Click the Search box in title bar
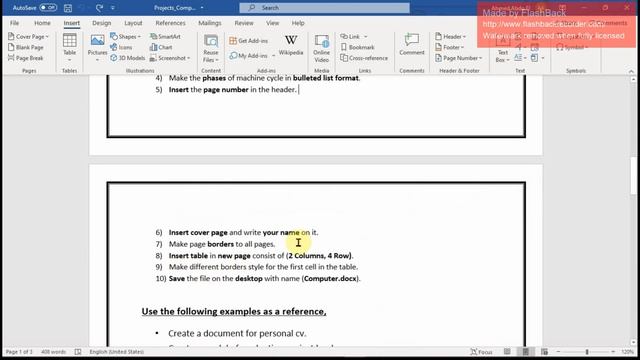The image size is (640, 360). [x=324, y=8]
